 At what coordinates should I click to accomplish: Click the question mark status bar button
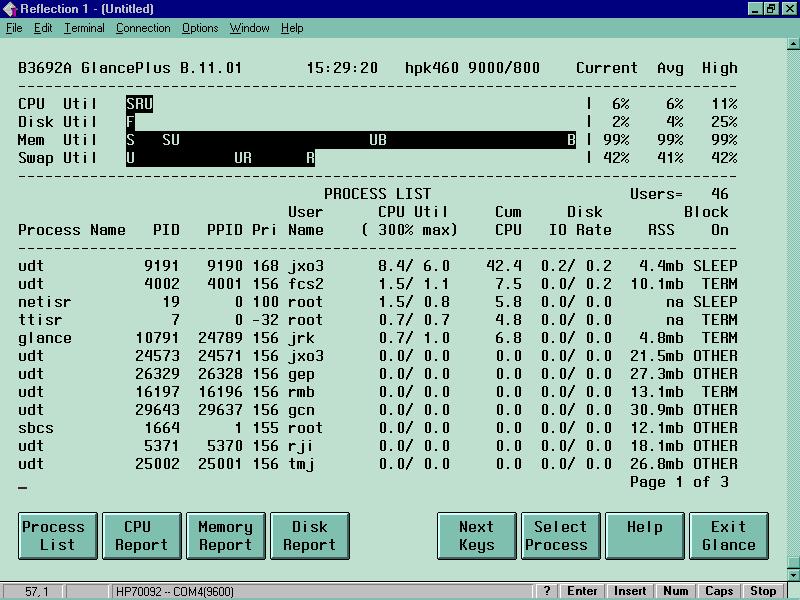548,591
